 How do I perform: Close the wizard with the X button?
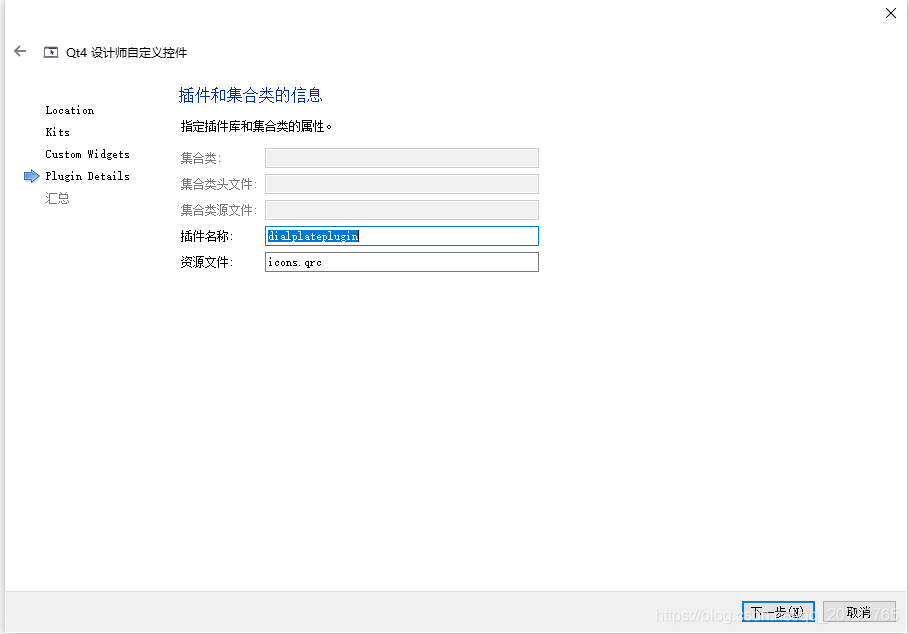tap(890, 13)
